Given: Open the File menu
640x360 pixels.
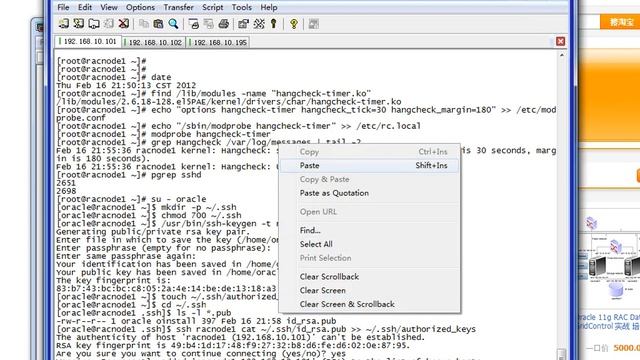Looking at the screenshot, I should (x=63, y=7).
